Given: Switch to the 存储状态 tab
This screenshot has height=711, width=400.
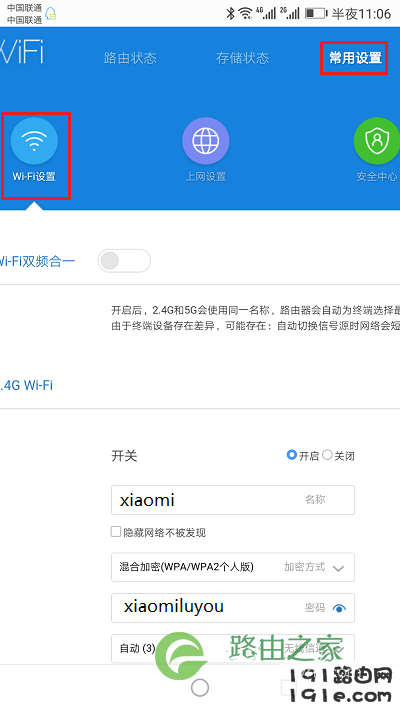Looking at the screenshot, I should pyautogui.click(x=243, y=58).
